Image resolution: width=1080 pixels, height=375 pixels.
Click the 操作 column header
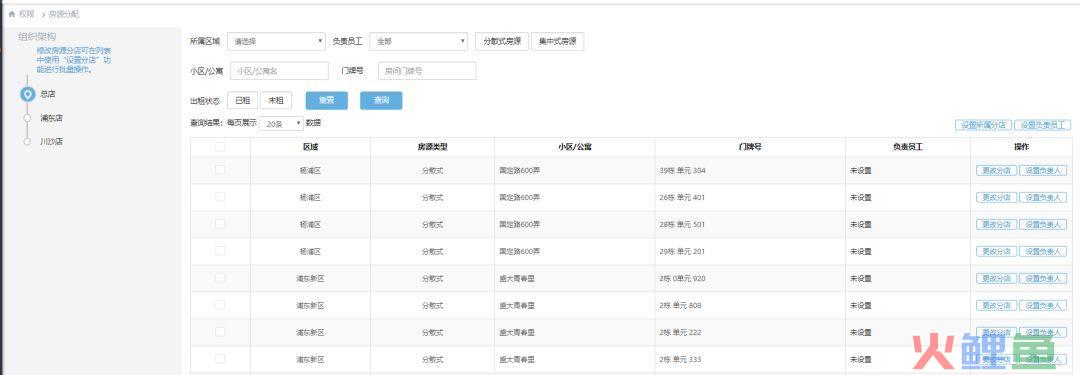1021,147
